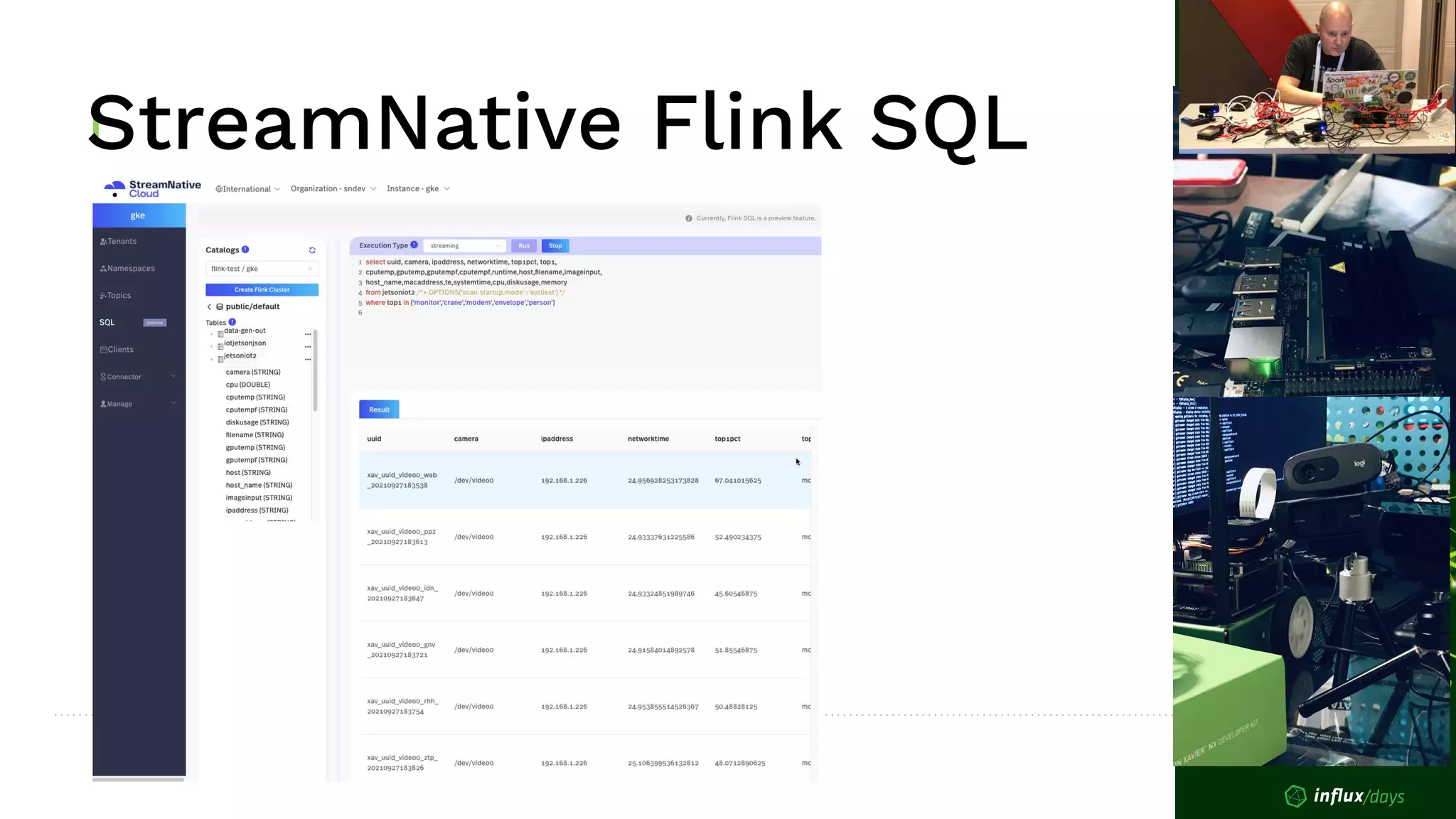Viewport: 1456px width, 819px height.
Task: Click Create Flink Cluster button
Action: (x=262, y=290)
